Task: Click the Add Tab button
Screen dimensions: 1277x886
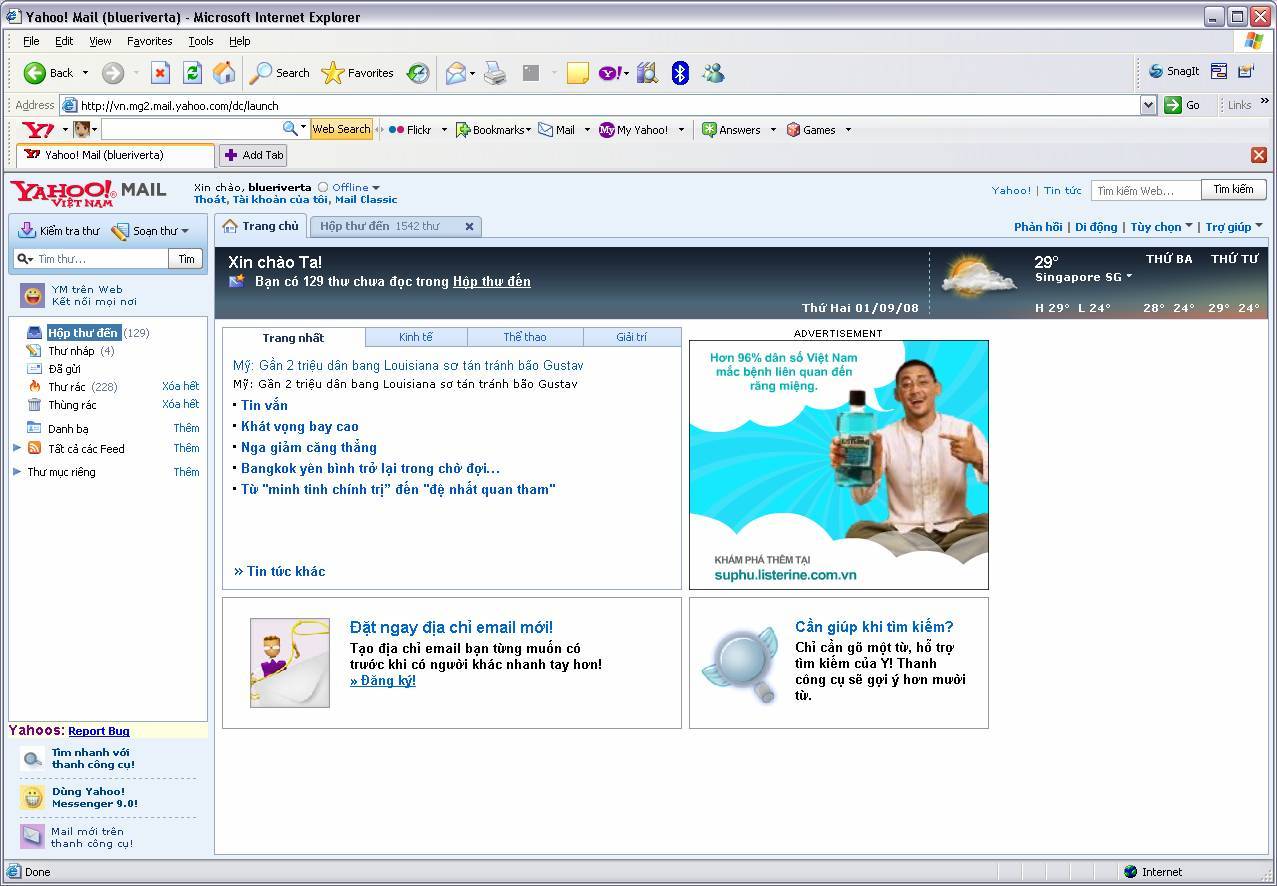Action: point(254,155)
